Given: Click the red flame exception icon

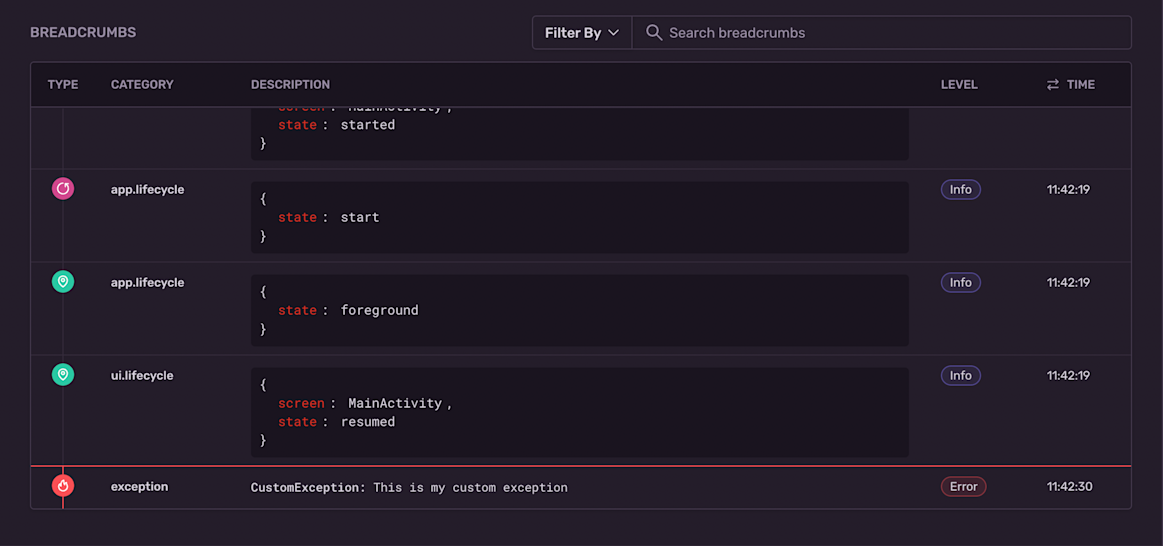Looking at the screenshot, I should pyautogui.click(x=63, y=486).
